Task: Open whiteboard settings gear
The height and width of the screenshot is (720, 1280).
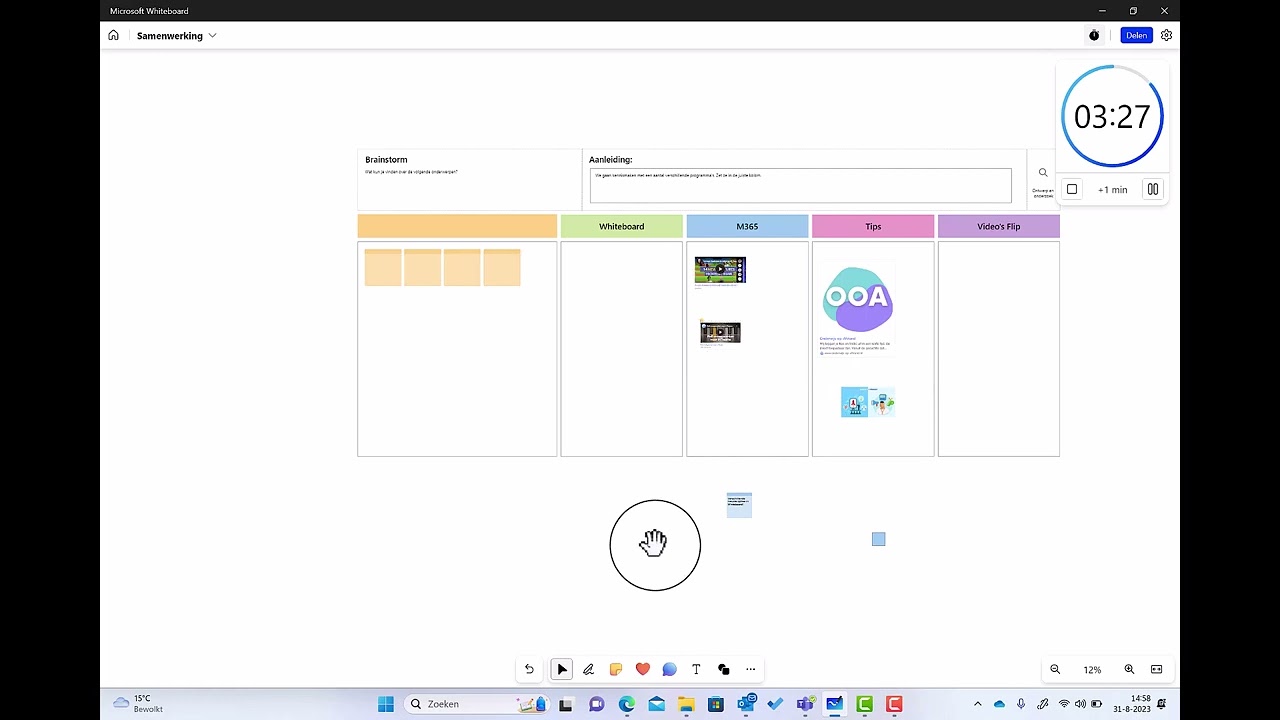Action: tap(1166, 35)
